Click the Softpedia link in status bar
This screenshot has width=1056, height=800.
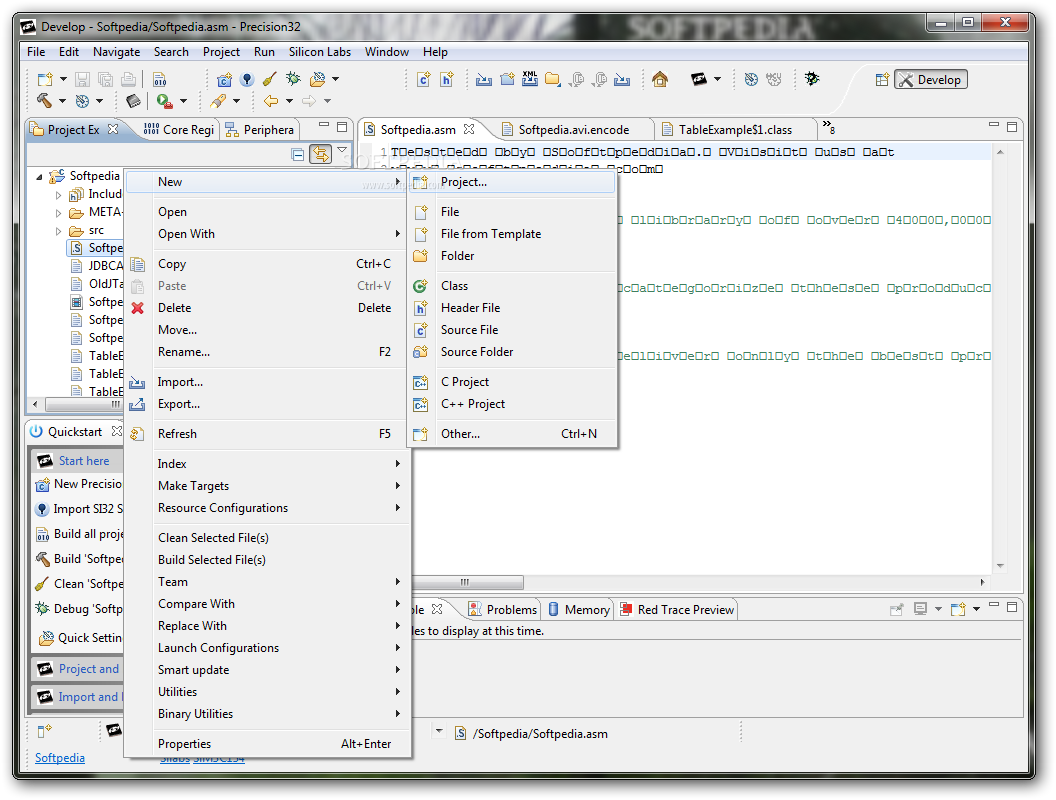[60, 758]
